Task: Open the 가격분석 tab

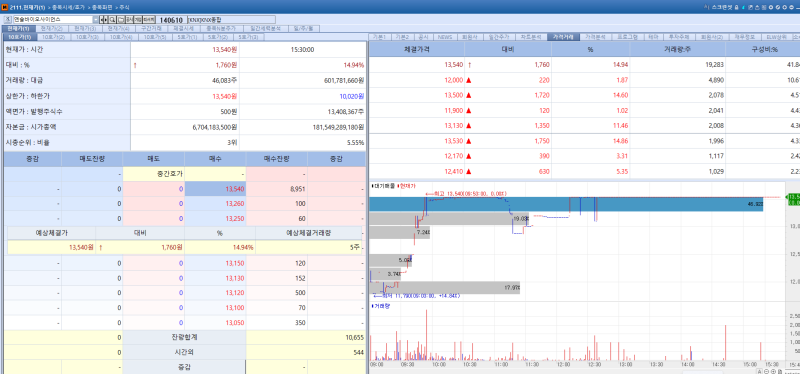Action: click(595, 37)
